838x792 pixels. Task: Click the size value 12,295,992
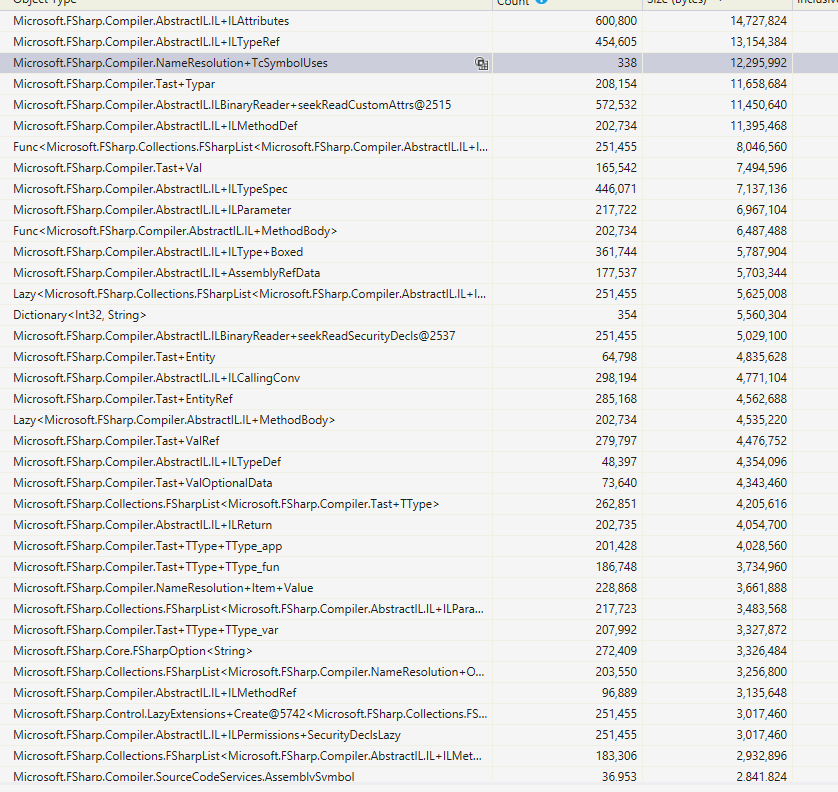[758, 63]
